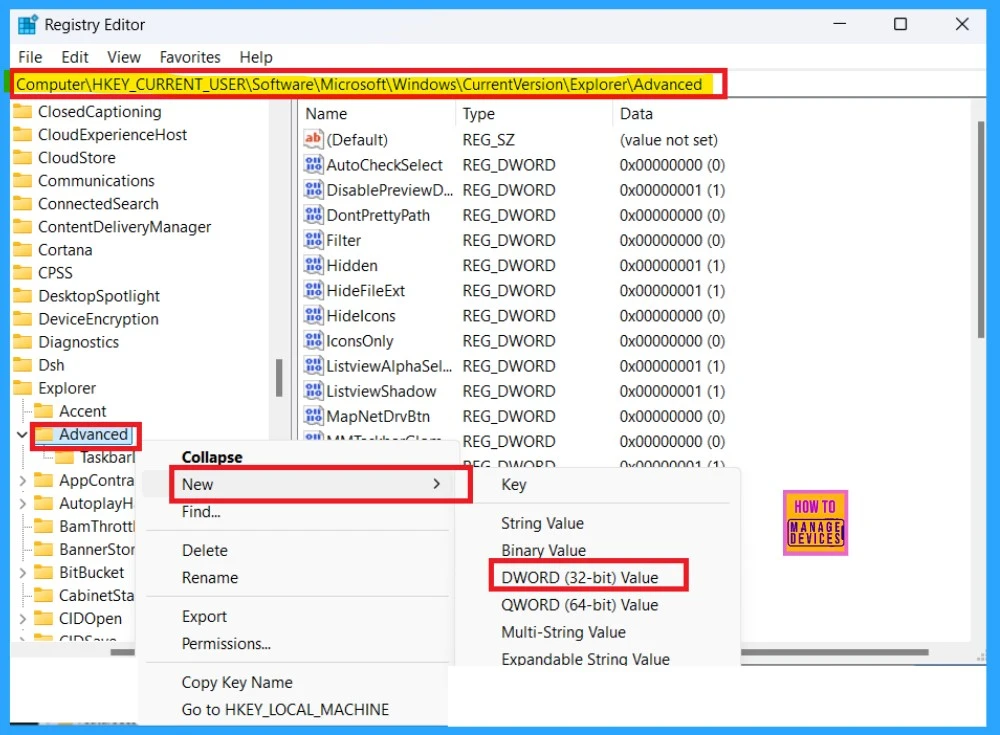This screenshot has width=1000, height=735.
Task: Click the CloudStore folder icon
Action: 22,158
